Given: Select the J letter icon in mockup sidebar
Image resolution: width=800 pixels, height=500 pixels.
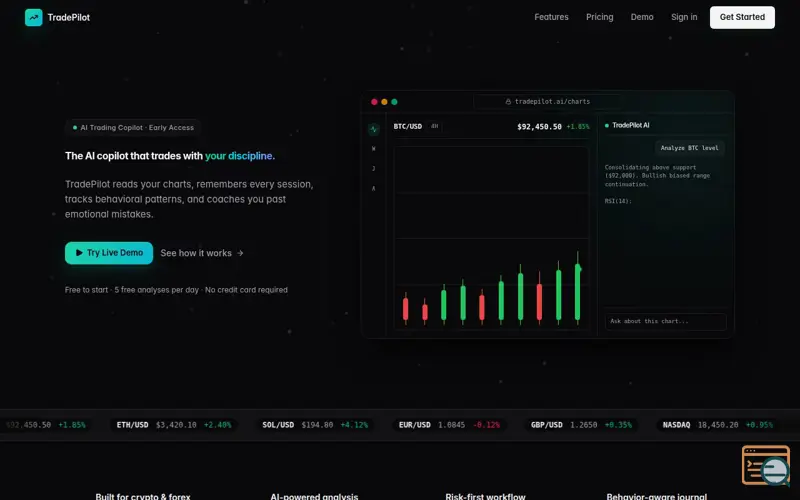Looking at the screenshot, I should (x=373, y=168).
